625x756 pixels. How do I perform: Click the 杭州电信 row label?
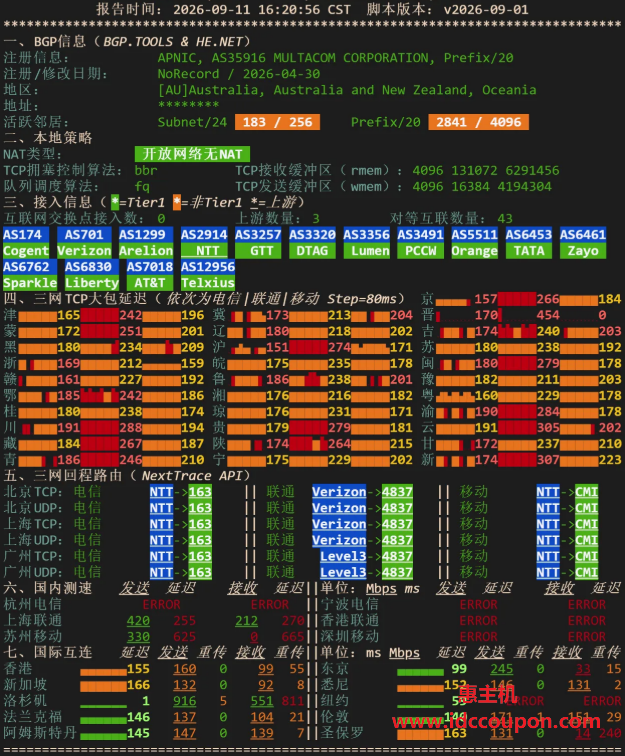click(32, 604)
